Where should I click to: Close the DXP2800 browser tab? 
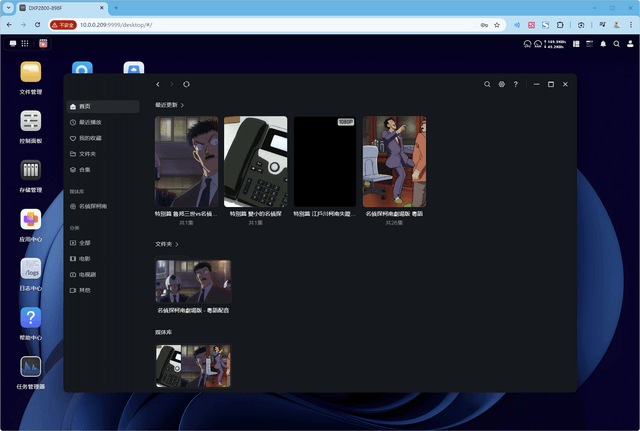pos(102,8)
